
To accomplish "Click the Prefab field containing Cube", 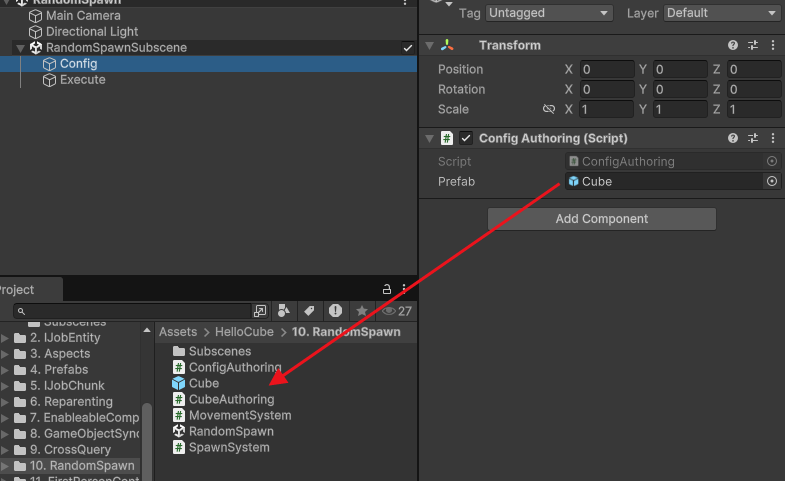I will [664, 181].
